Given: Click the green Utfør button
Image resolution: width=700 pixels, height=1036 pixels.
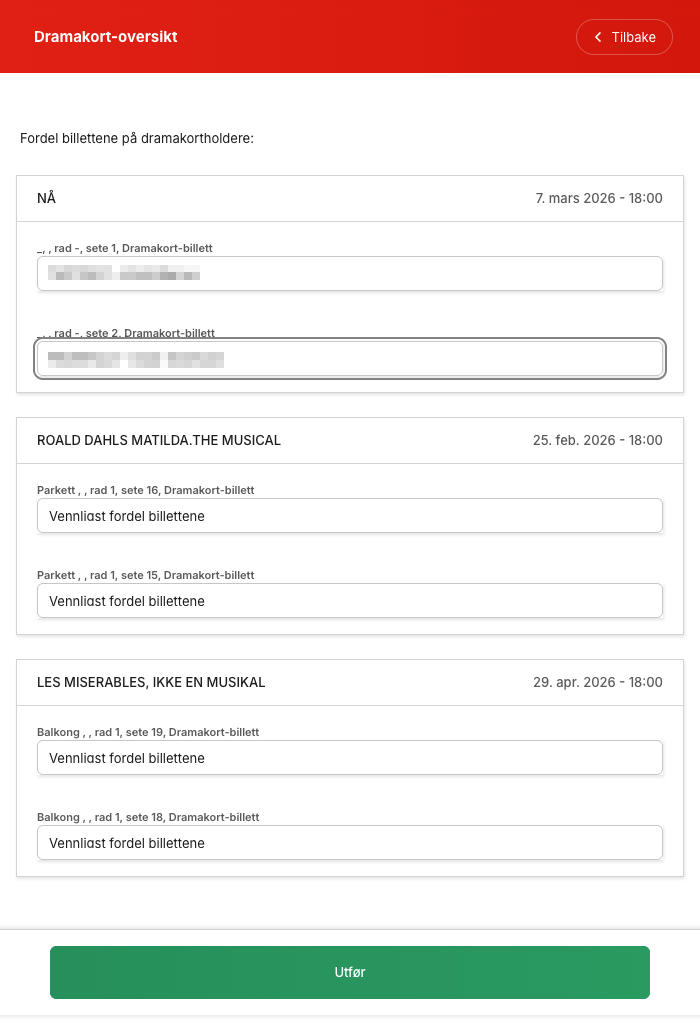Looking at the screenshot, I should [350, 972].
